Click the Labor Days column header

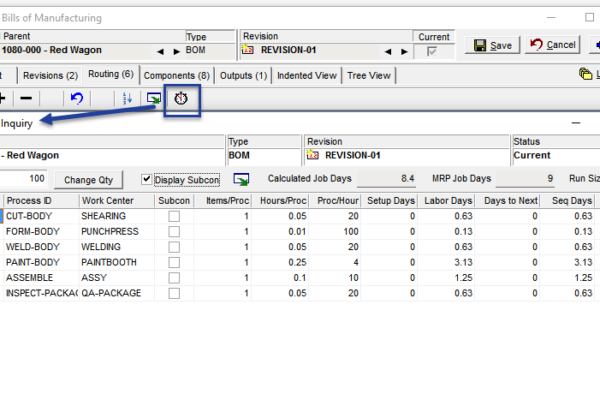pos(446,201)
